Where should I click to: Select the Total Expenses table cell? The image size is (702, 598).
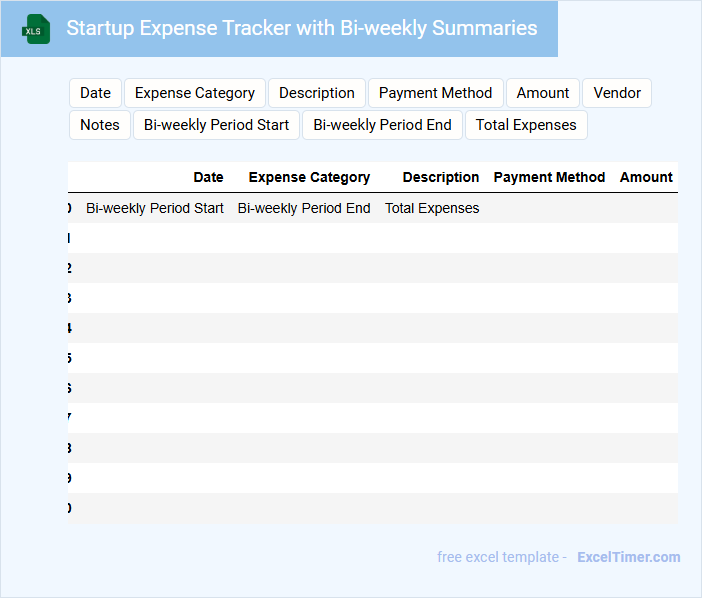[x=432, y=208]
